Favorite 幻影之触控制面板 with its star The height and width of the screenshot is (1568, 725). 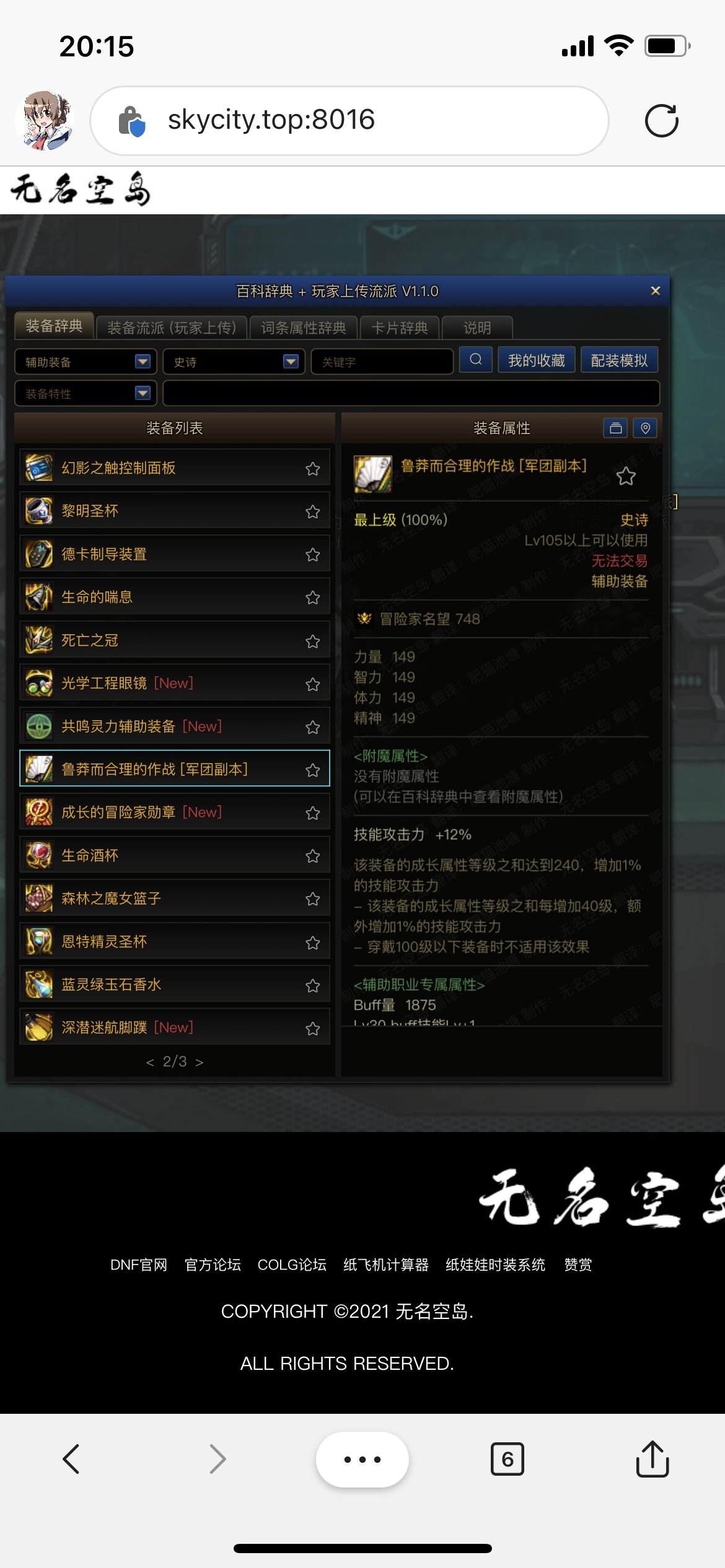tap(313, 469)
